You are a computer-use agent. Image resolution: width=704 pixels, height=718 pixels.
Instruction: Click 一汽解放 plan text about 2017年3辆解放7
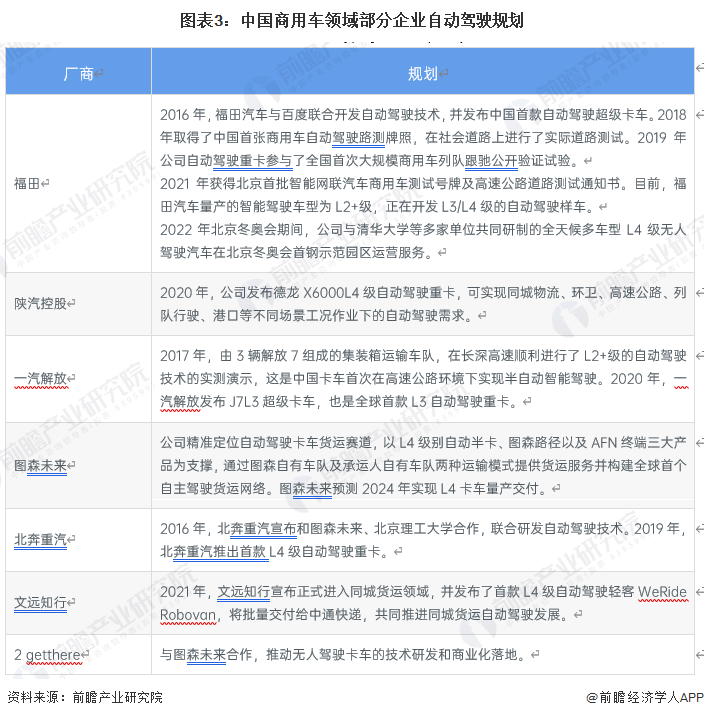423,379
